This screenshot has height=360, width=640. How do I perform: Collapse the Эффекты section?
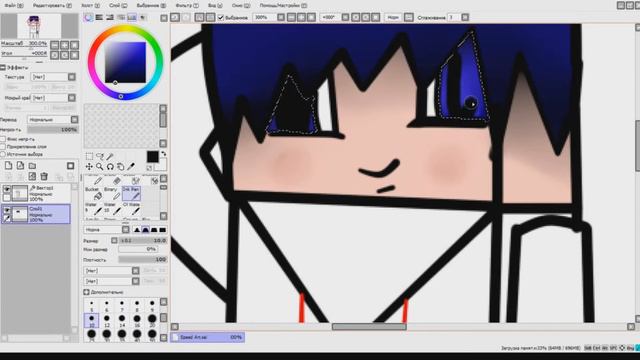[x=3, y=67]
